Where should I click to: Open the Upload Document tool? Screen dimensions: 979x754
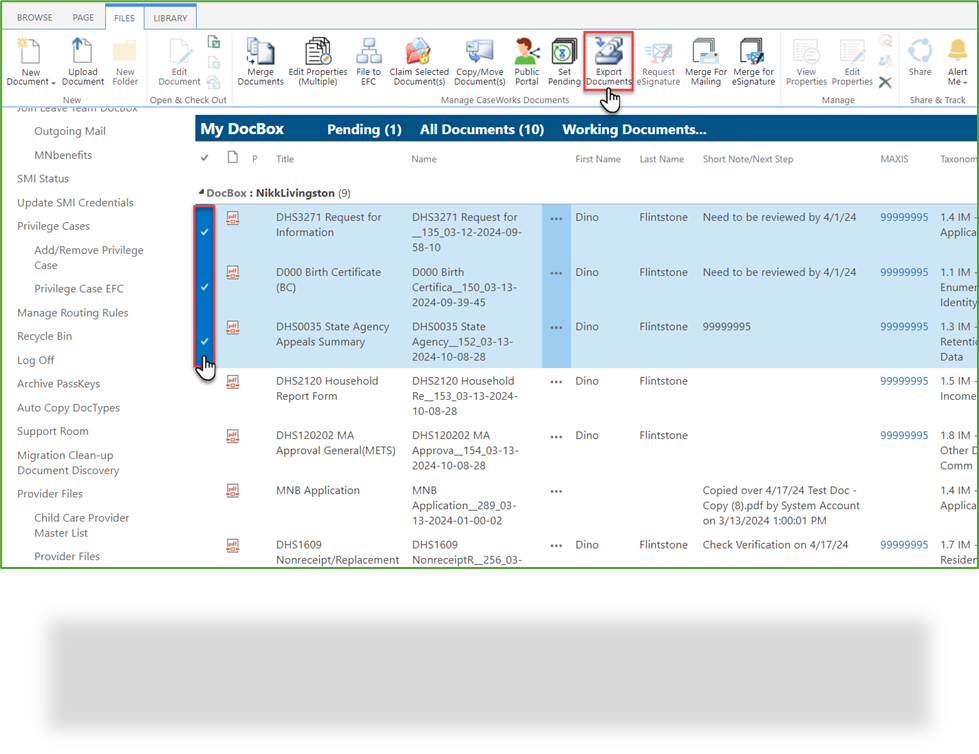83,60
